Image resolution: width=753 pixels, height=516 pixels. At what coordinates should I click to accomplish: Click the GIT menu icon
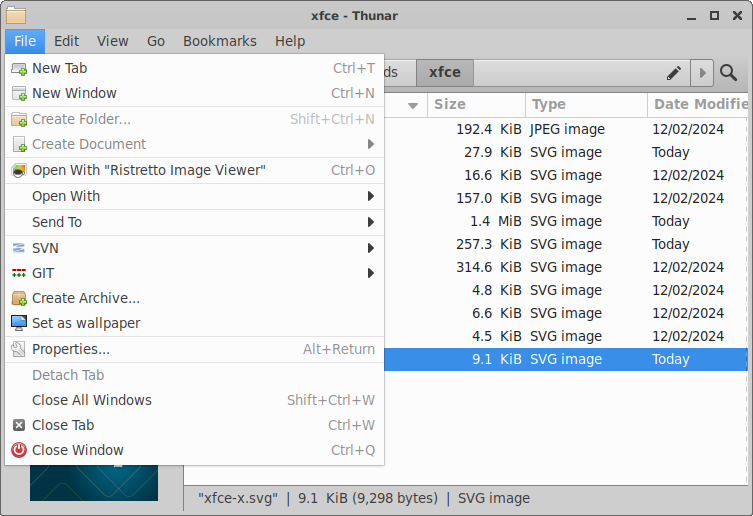[19, 273]
